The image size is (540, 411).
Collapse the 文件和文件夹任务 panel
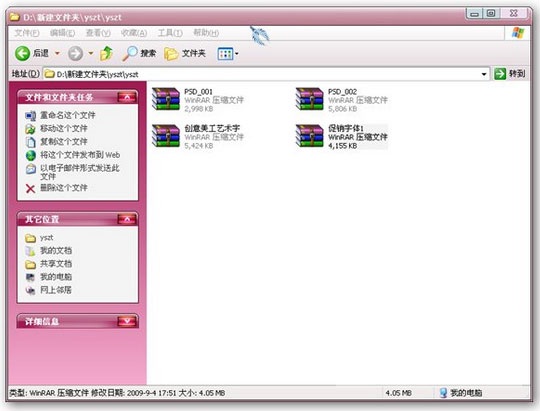click(127, 97)
